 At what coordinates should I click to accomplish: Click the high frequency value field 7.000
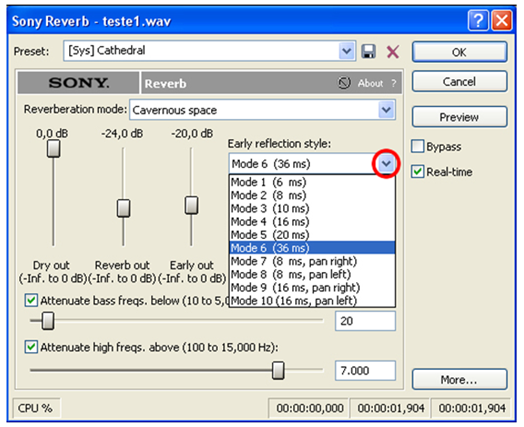(365, 371)
